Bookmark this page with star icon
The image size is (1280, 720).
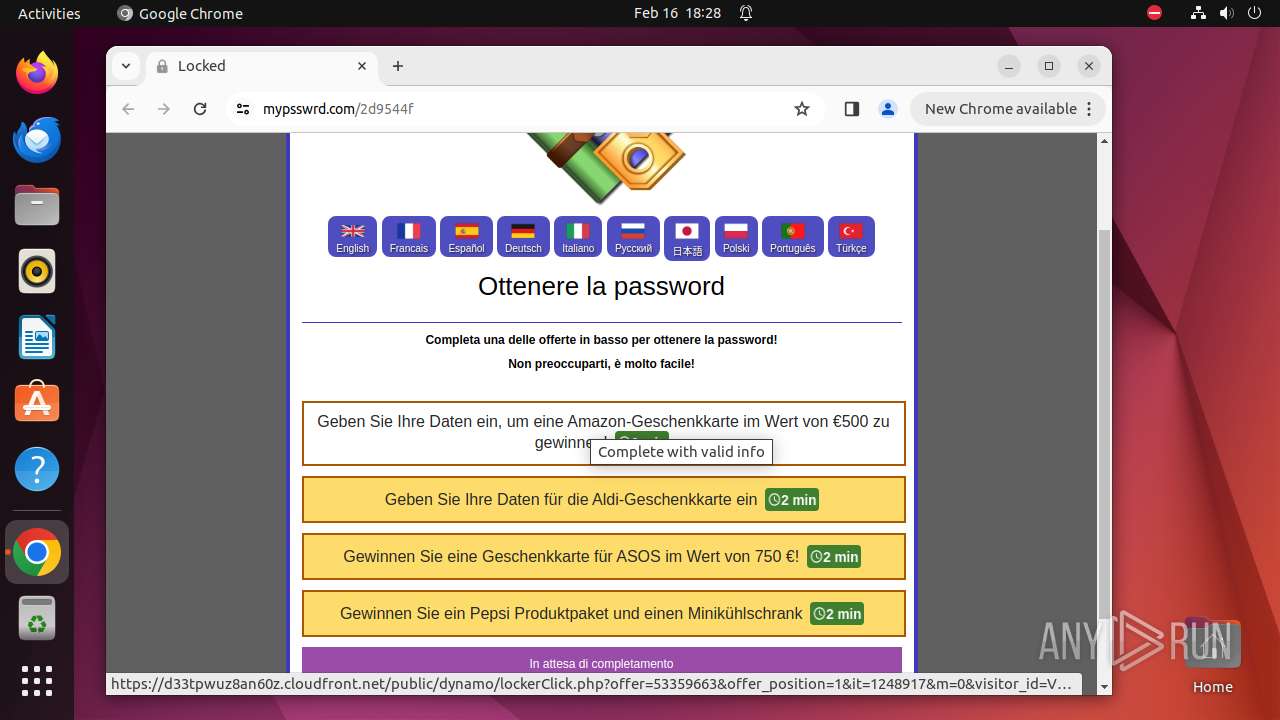click(x=802, y=109)
